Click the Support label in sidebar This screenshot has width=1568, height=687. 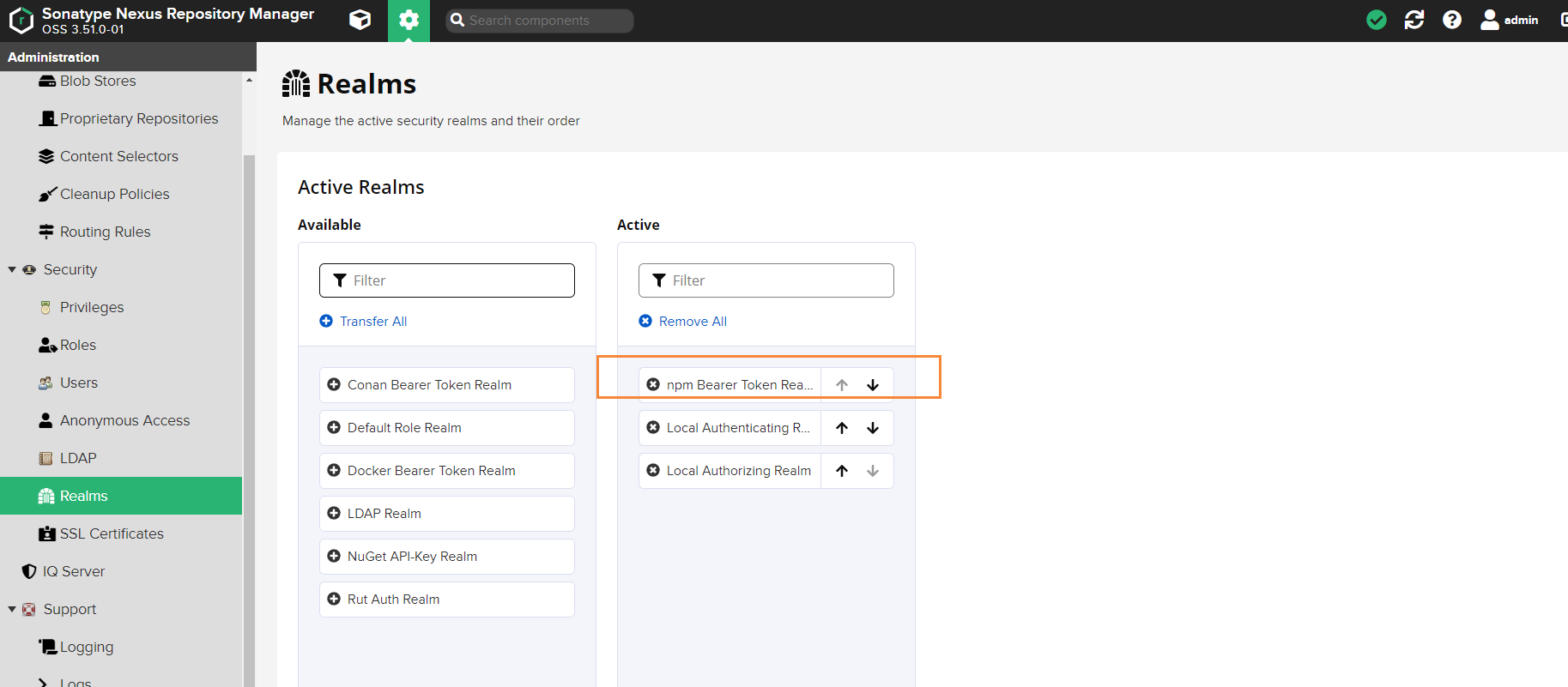click(x=70, y=609)
